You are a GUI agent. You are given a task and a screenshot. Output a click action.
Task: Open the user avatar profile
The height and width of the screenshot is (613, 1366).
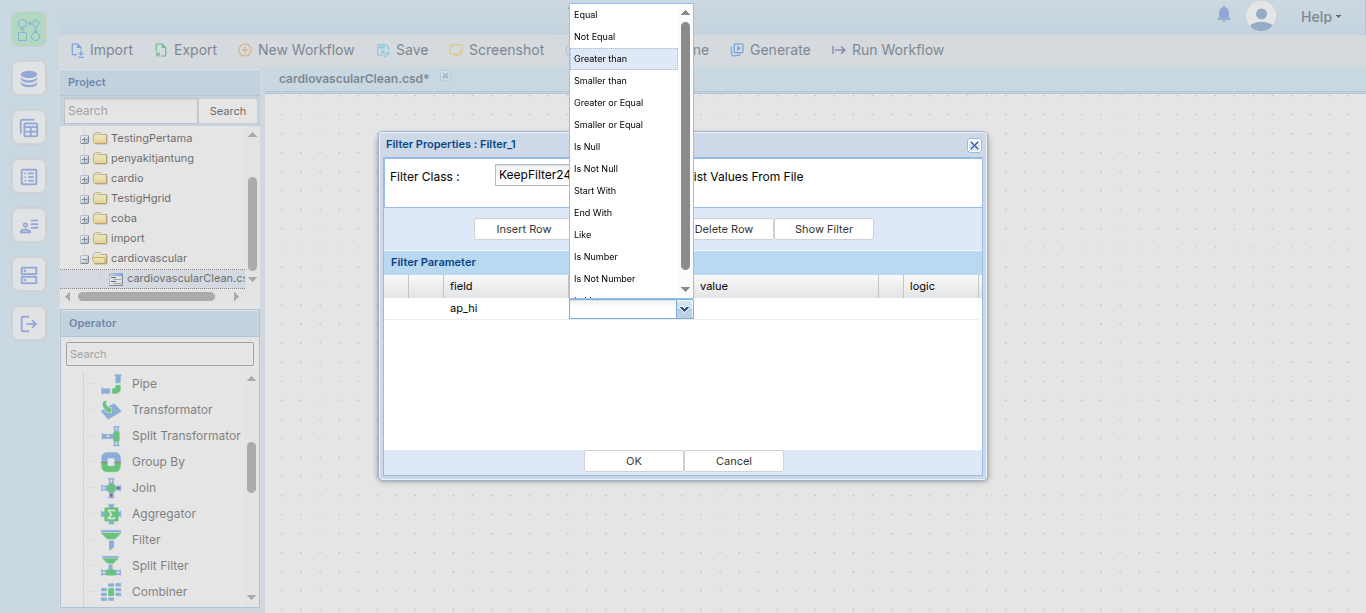(x=1261, y=16)
